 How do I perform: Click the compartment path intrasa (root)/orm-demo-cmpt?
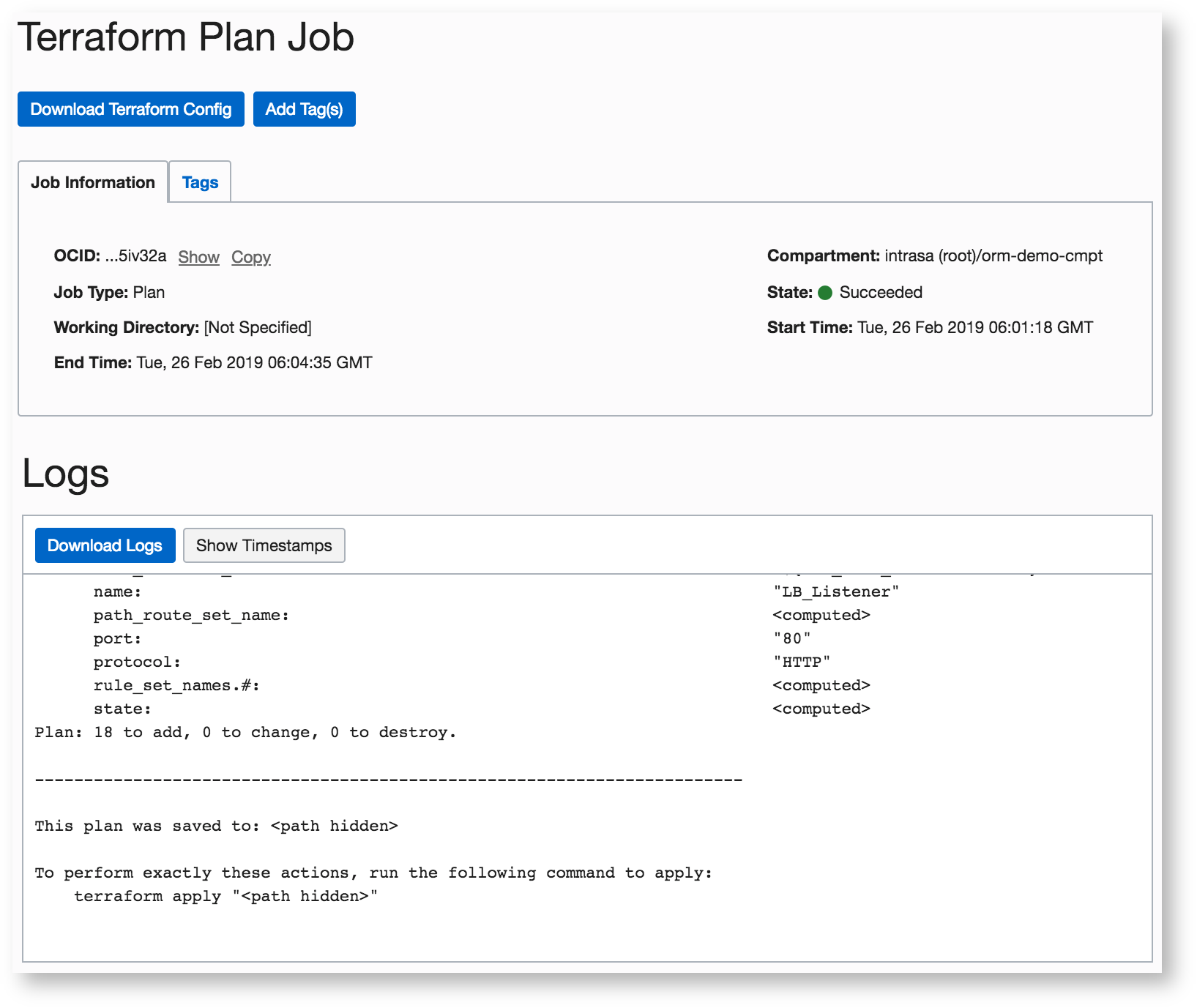pos(993,256)
